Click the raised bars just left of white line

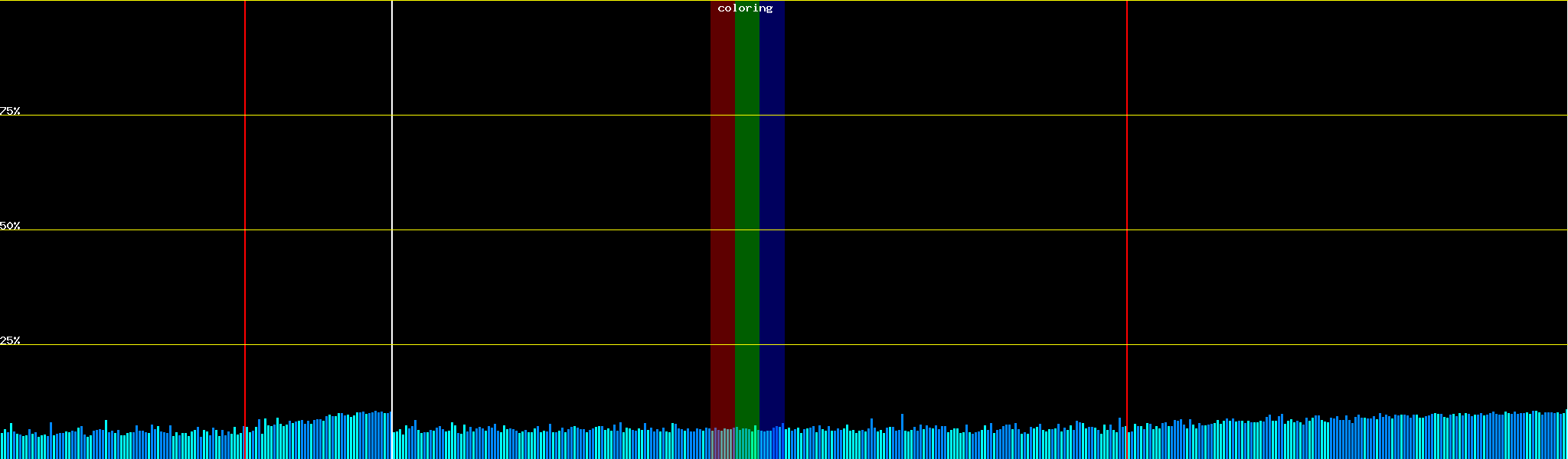tap(375, 436)
